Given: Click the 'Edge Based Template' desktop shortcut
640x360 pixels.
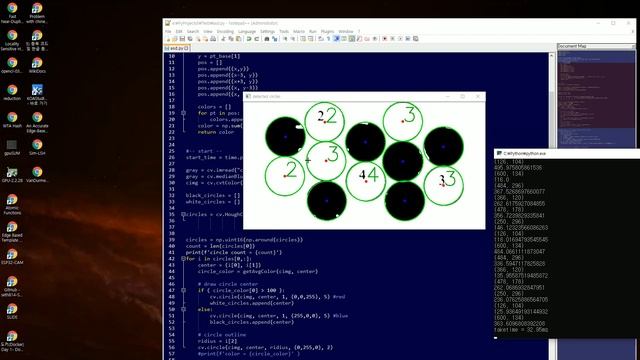Looking at the screenshot, I should point(12,232).
